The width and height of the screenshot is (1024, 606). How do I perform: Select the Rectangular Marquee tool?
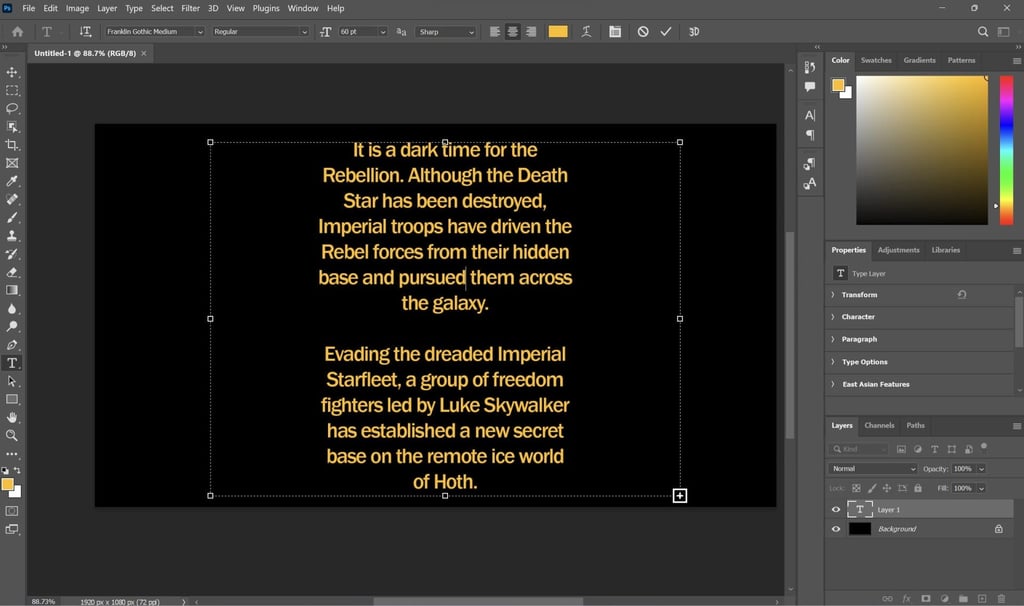coord(12,90)
